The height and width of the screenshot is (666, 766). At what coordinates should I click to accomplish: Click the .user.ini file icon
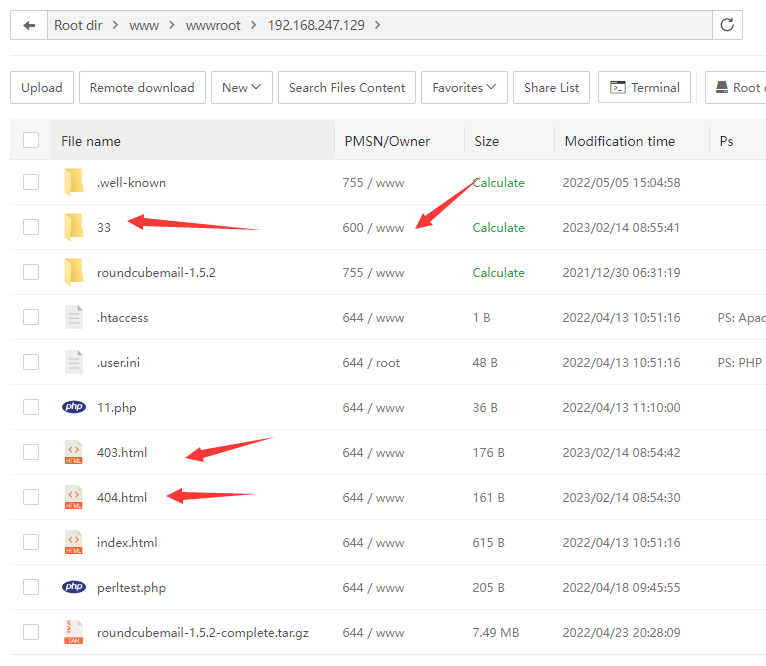tap(74, 362)
